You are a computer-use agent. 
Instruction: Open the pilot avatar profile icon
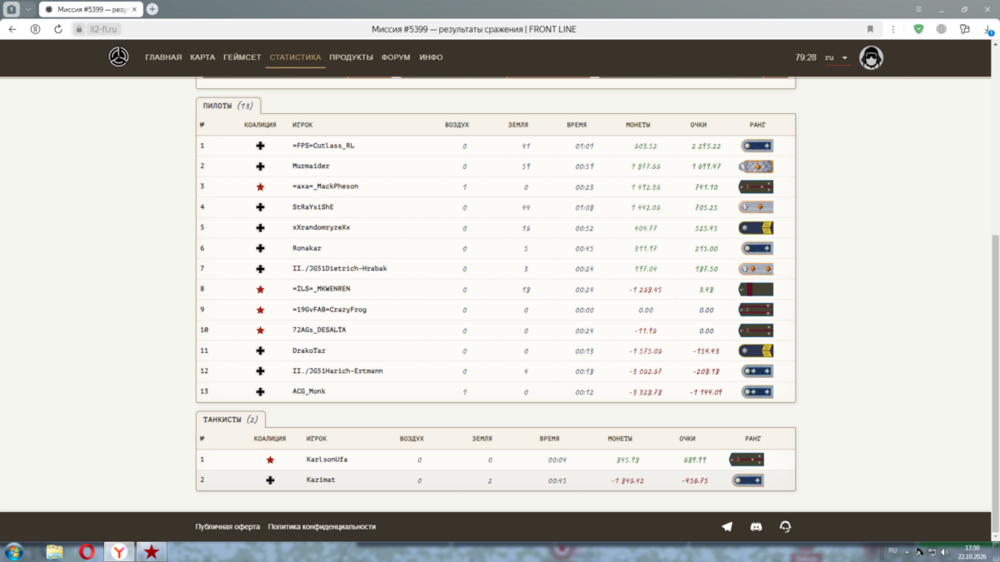[871, 58]
